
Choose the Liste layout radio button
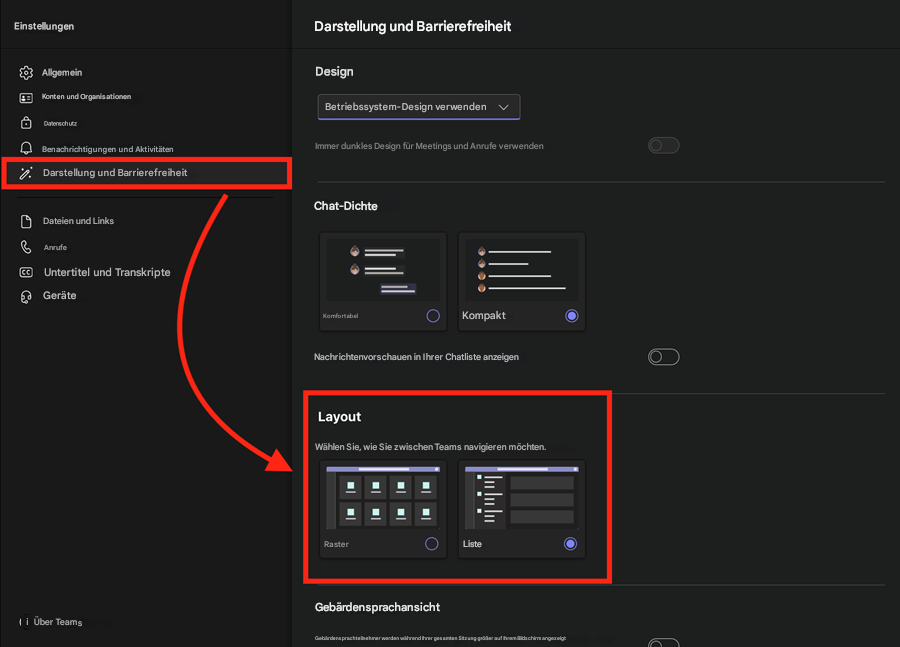[x=570, y=544]
